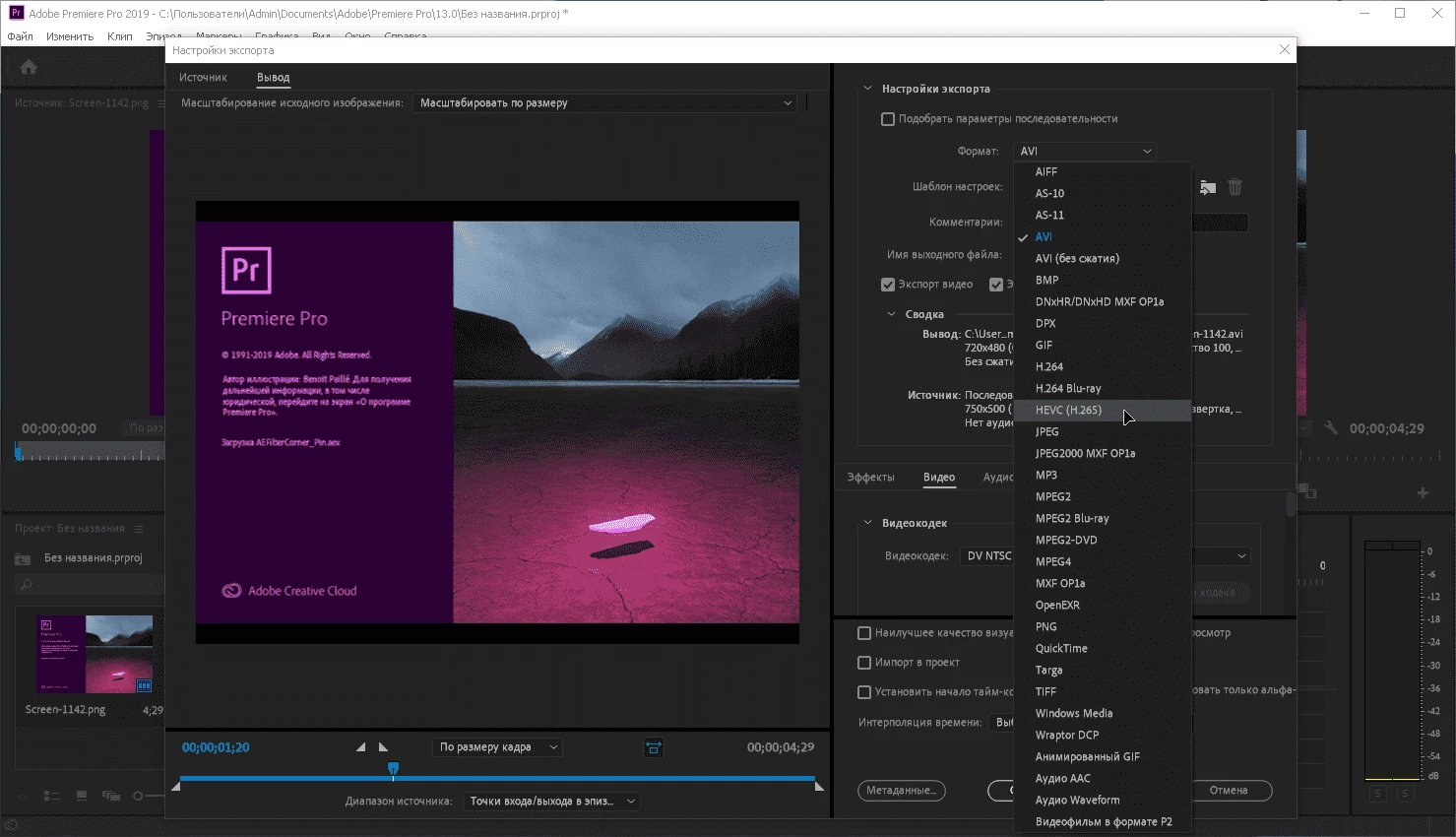Select TIFF format entry
1456x837 pixels.
tap(1103, 691)
